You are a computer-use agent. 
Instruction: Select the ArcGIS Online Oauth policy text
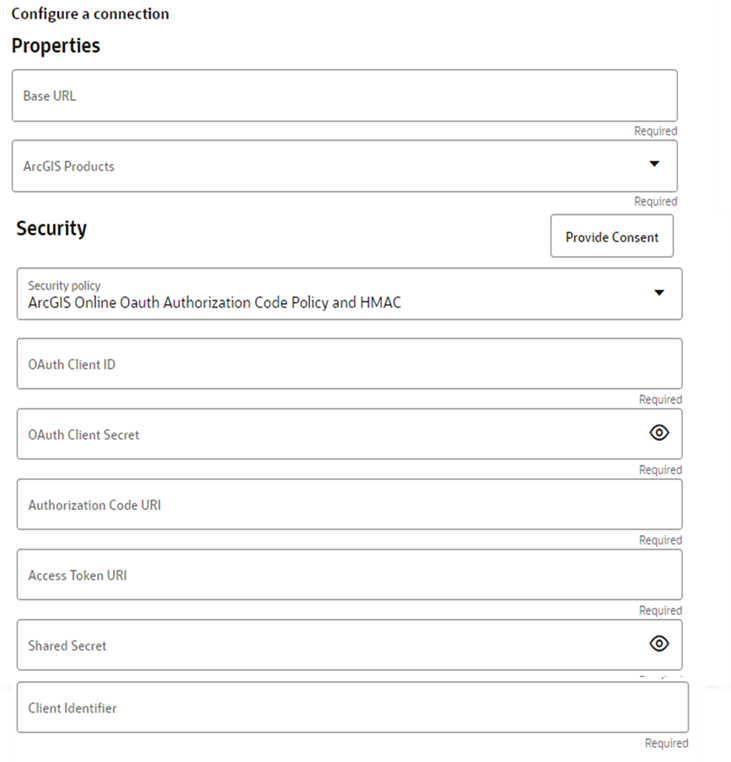[214, 302]
